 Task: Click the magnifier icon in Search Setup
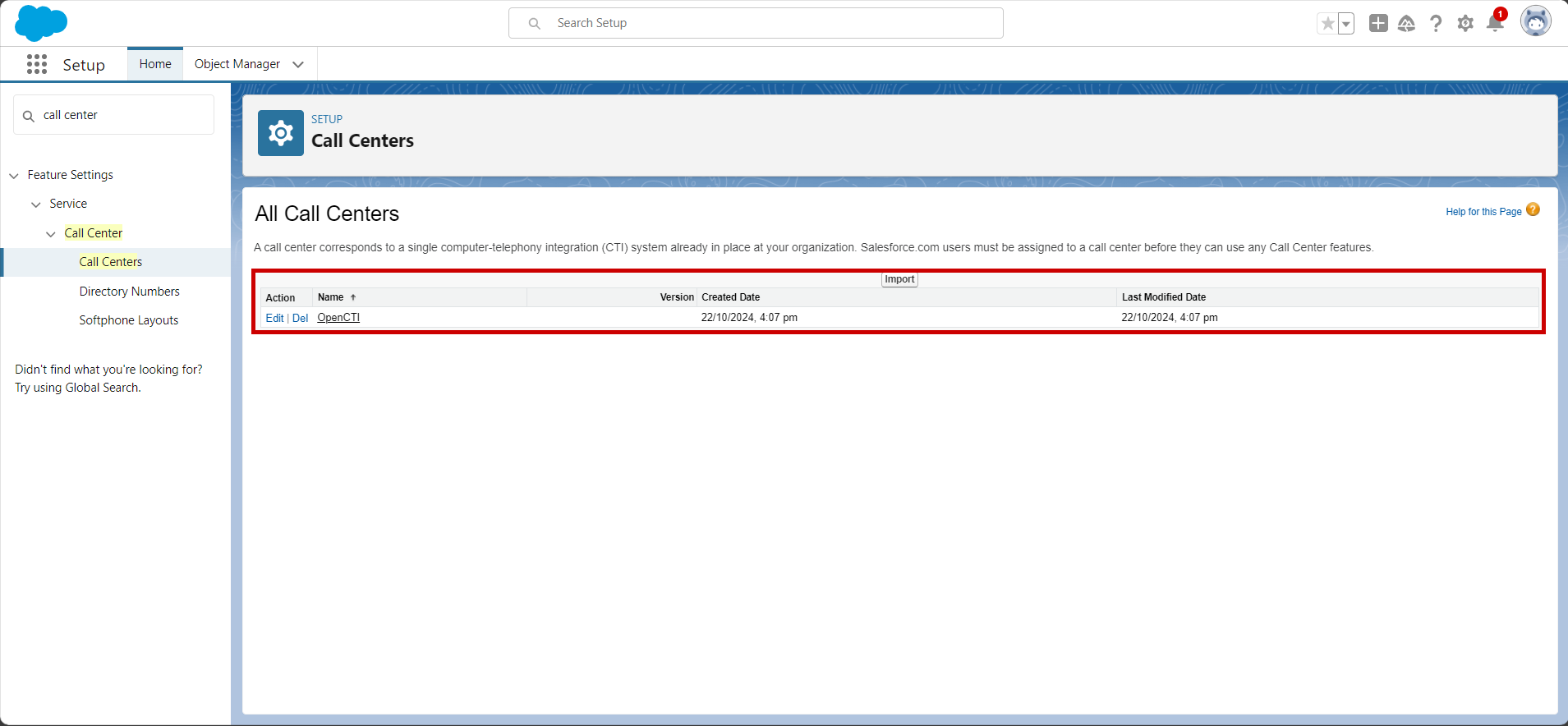pos(534,23)
